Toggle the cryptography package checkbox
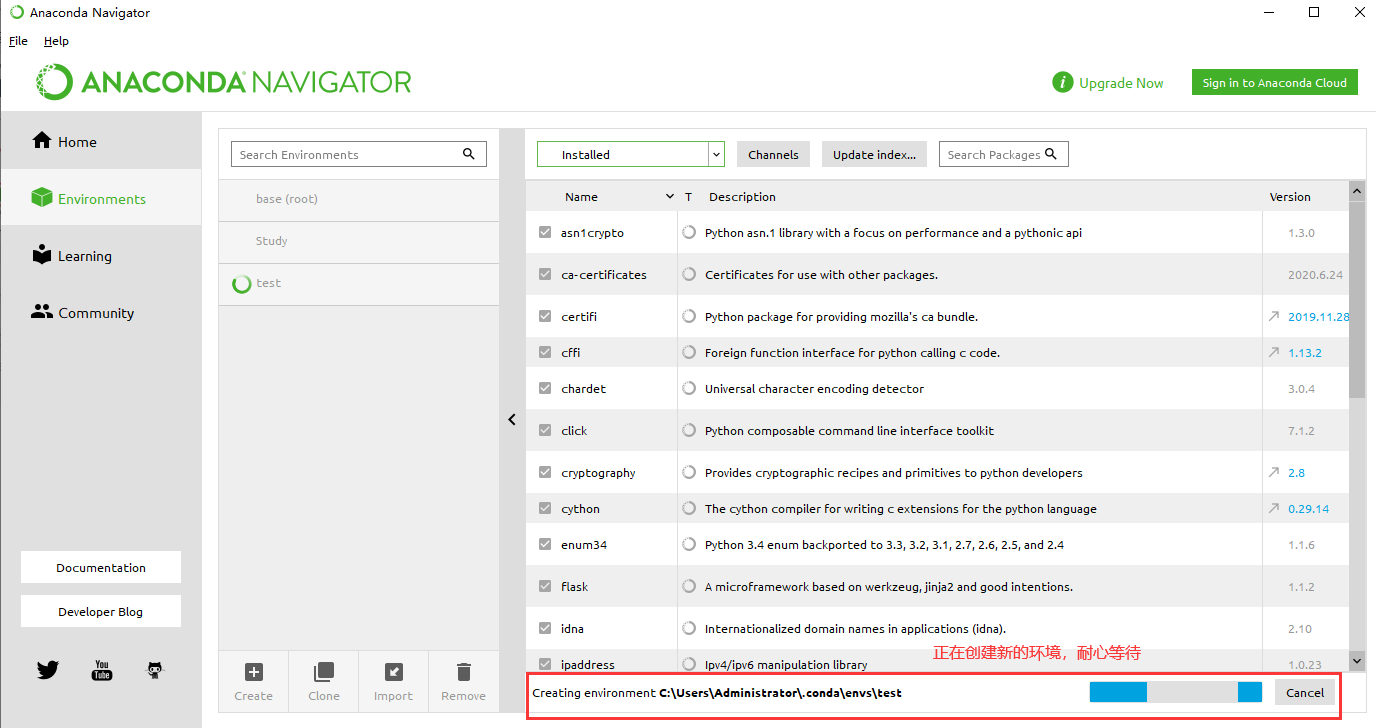1376x728 pixels. click(545, 472)
